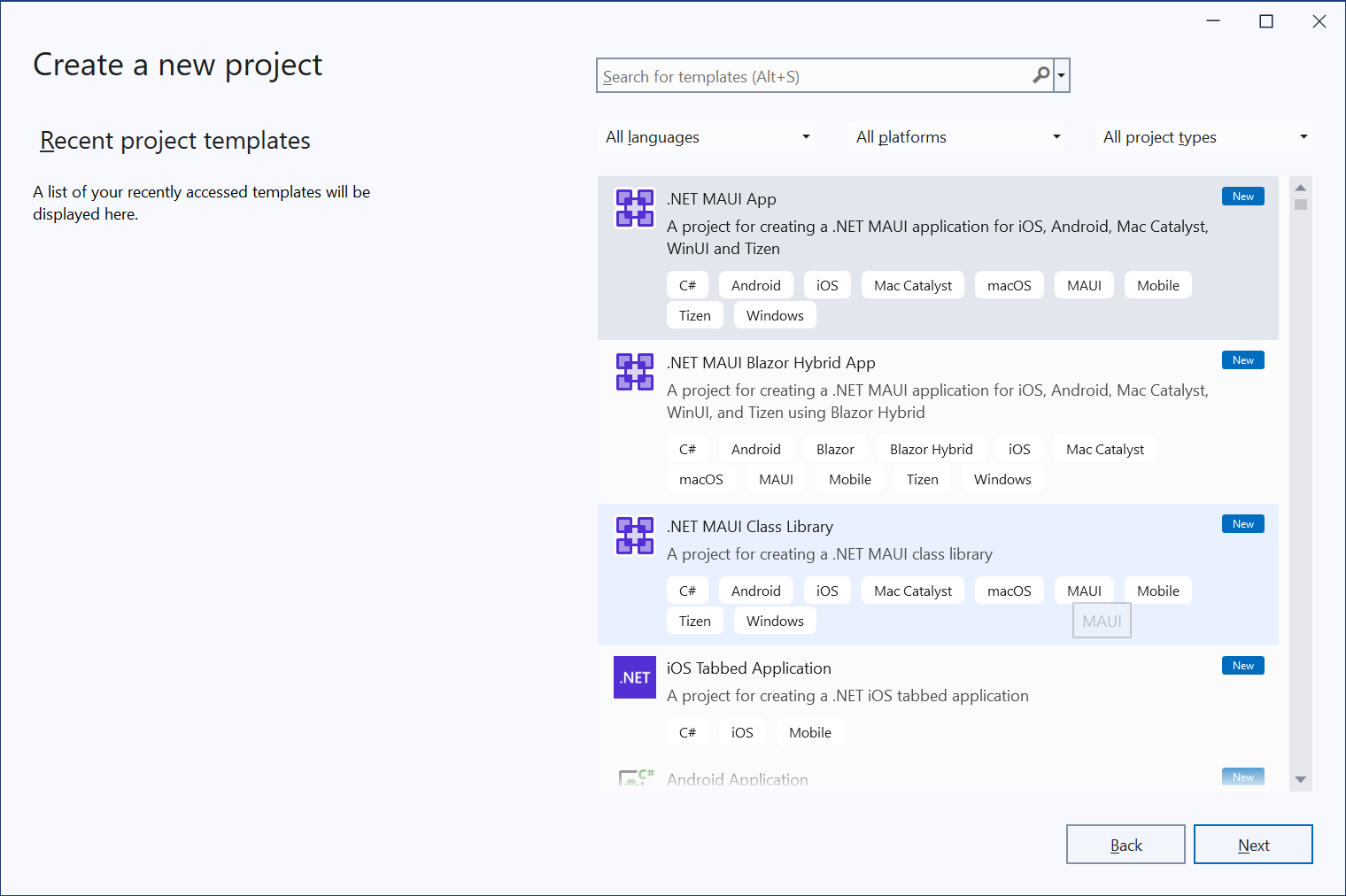Click the Recent project templates heading
The image size is (1346, 896).
(x=175, y=141)
